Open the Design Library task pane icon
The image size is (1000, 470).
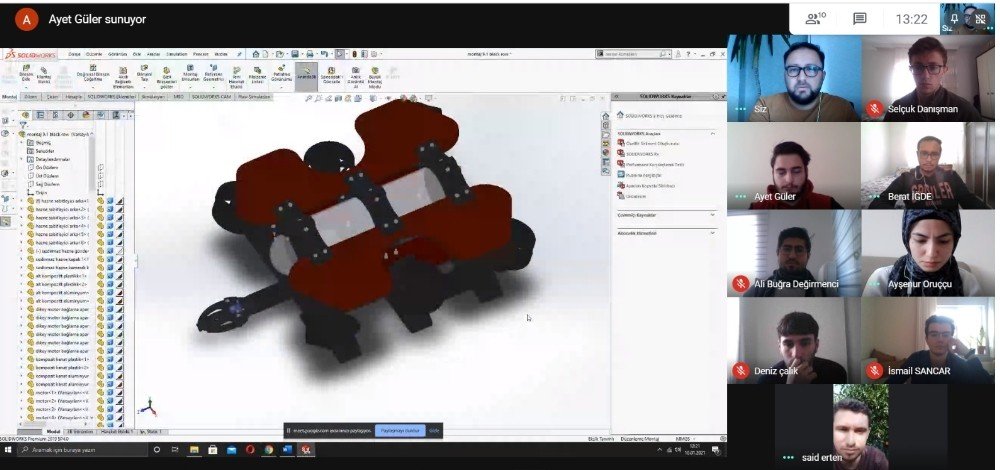point(606,125)
